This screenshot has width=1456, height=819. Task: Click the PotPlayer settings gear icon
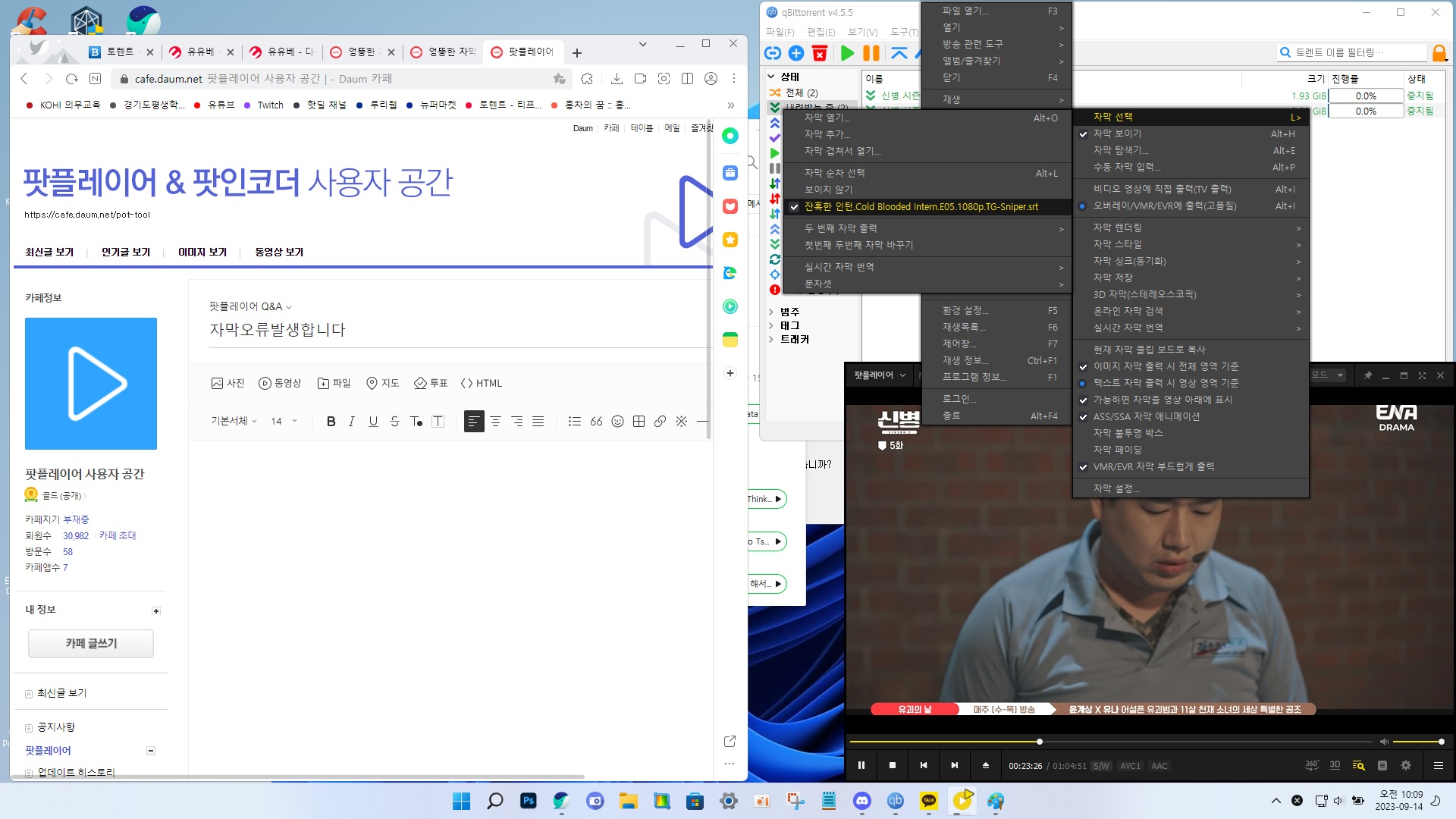click(1406, 765)
